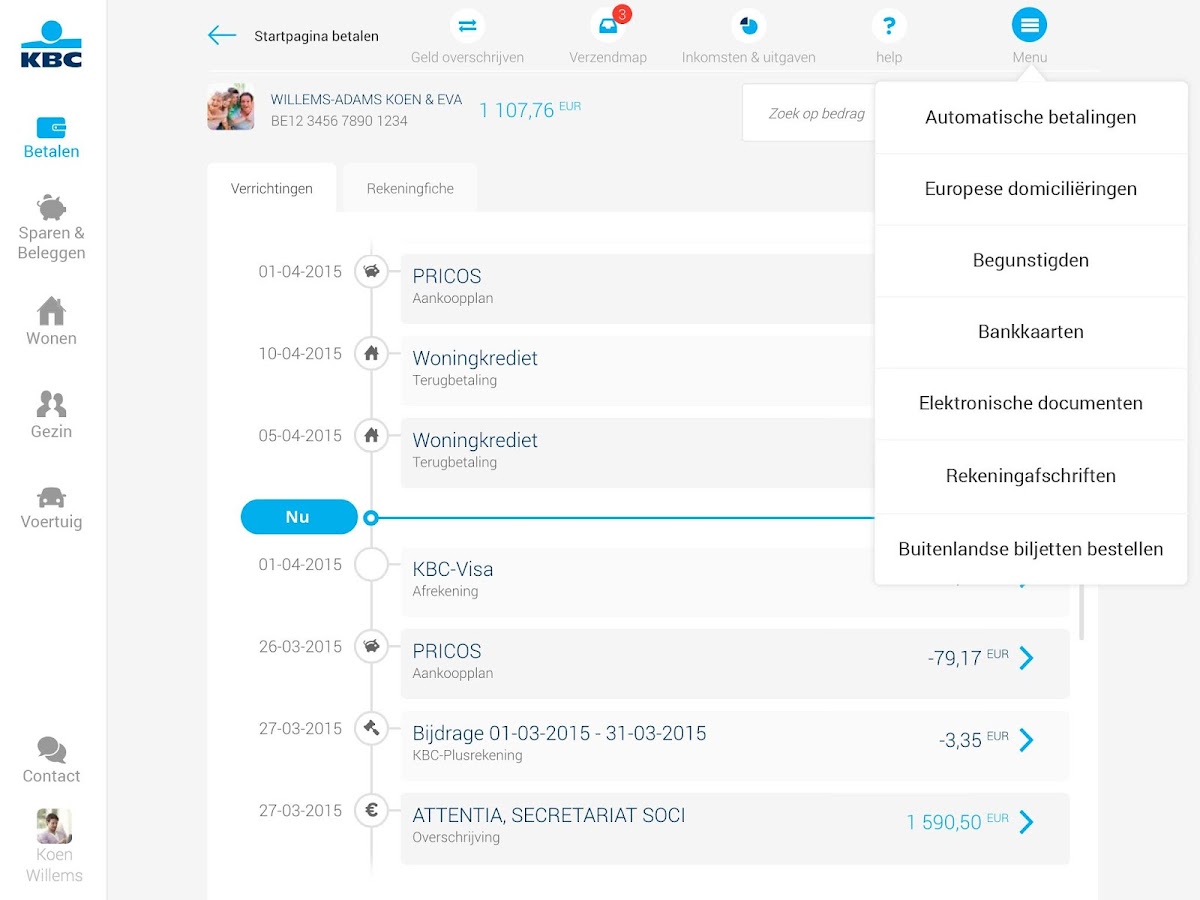1200x900 pixels.
Task: Click the Nu timeline marker
Action: click(299, 517)
